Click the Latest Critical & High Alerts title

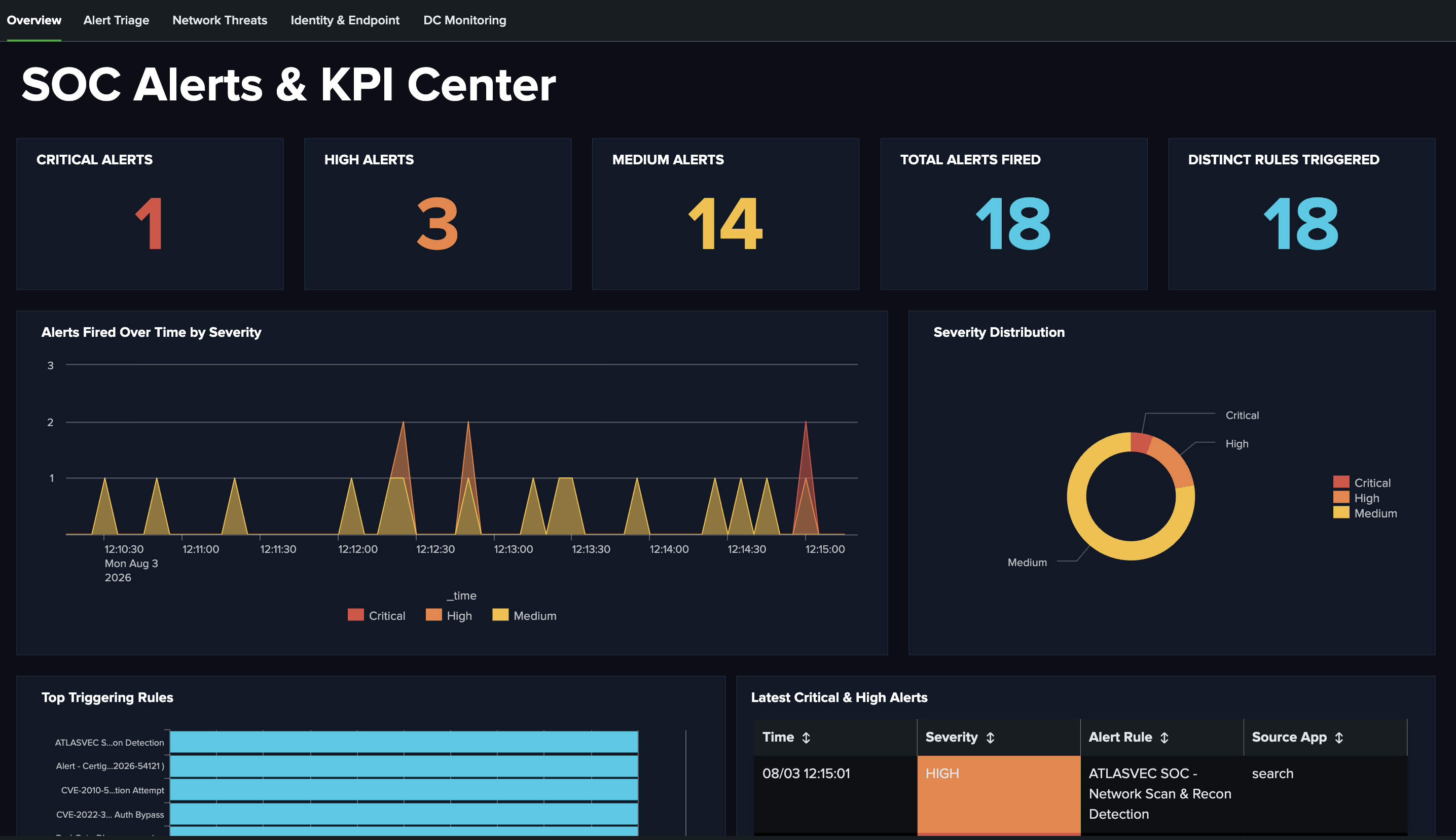[x=839, y=697]
